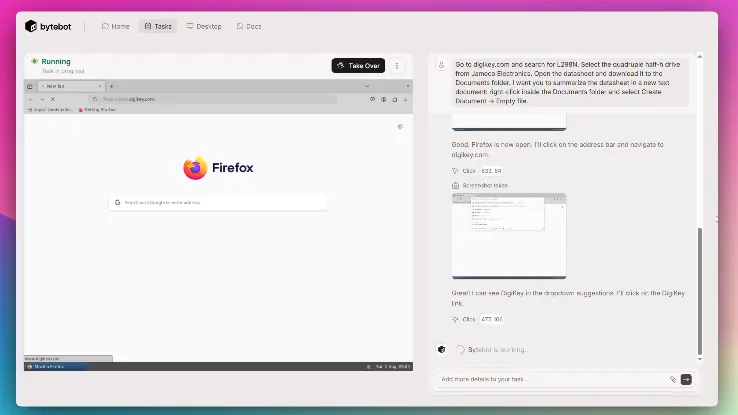Screen dimensions: 738x415
Task: Click the Mozilla Firefox taskbar item
Action: 55,367
